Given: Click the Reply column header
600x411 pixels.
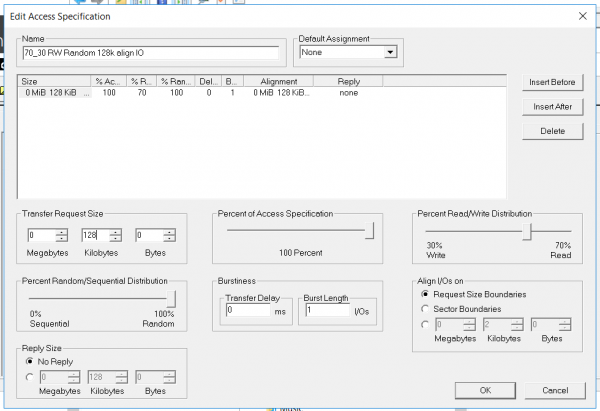Looking at the screenshot, I should [349, 81].
